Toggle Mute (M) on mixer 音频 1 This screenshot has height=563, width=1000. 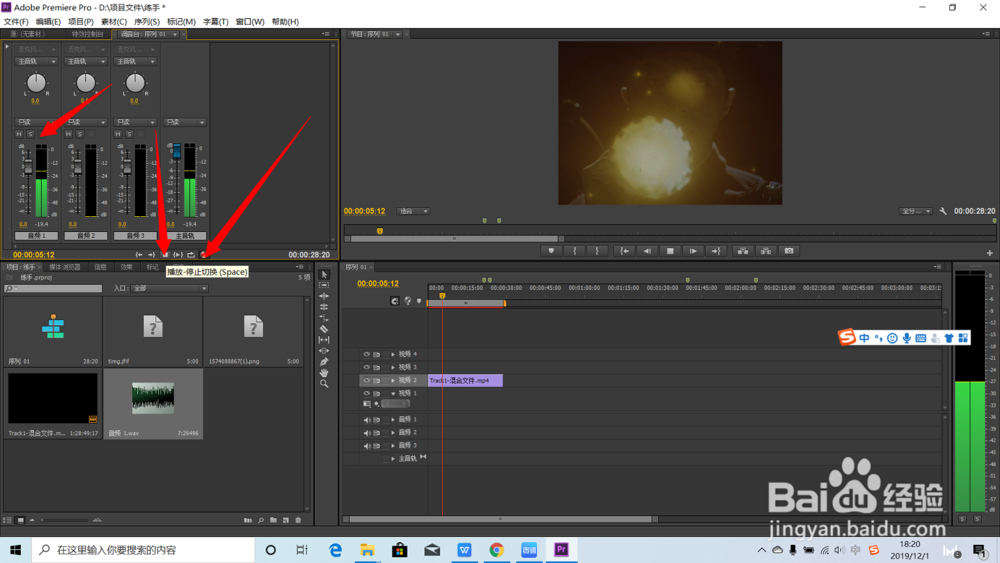[x=19, y=134]
